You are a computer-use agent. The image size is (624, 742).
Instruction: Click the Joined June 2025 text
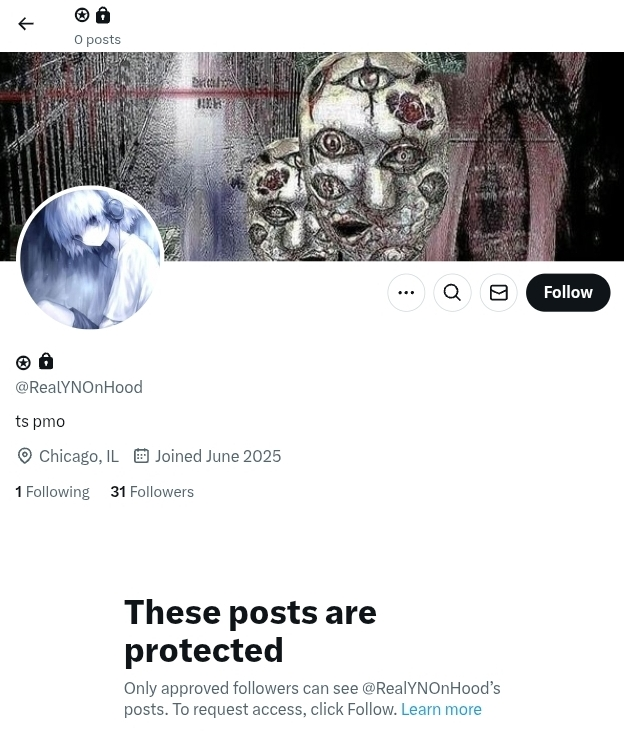218,456
